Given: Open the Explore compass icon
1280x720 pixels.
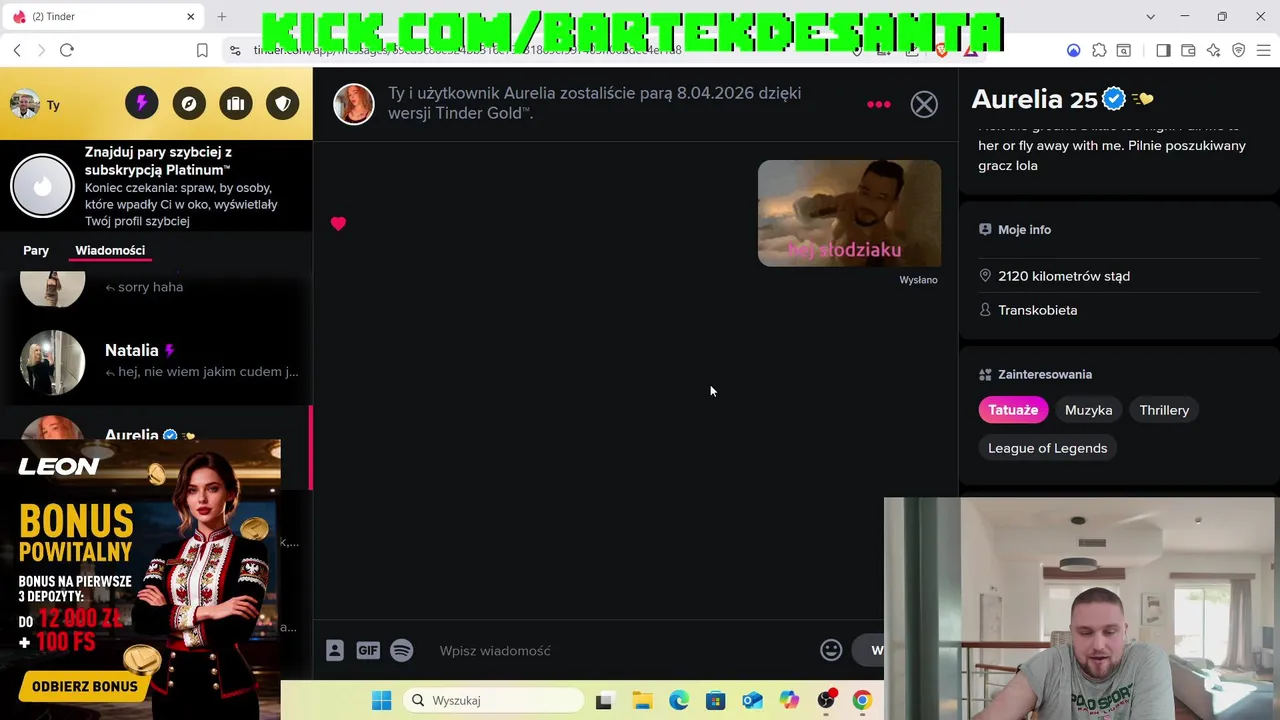Looking at the screenshot, I should point(189,103).
